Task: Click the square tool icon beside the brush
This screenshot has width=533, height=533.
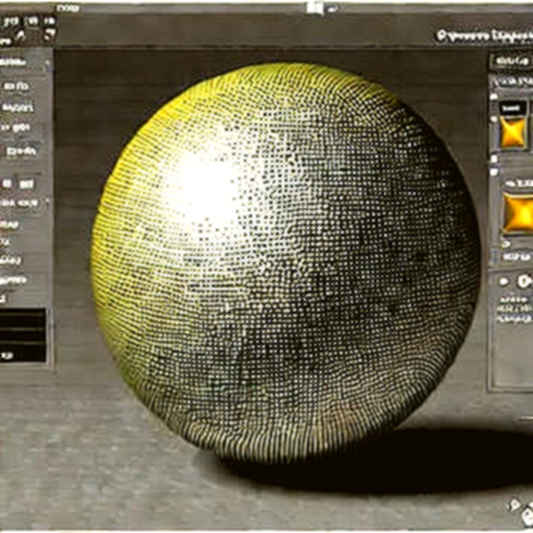Action: tap(50, 34)
